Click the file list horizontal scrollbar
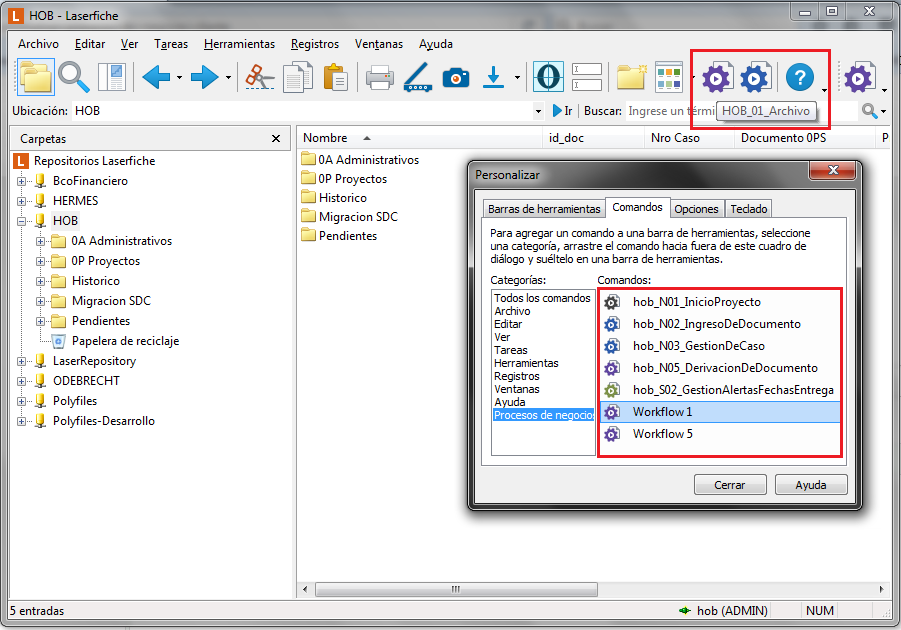The width and height of the screenshot is (901, 630). 456,589
